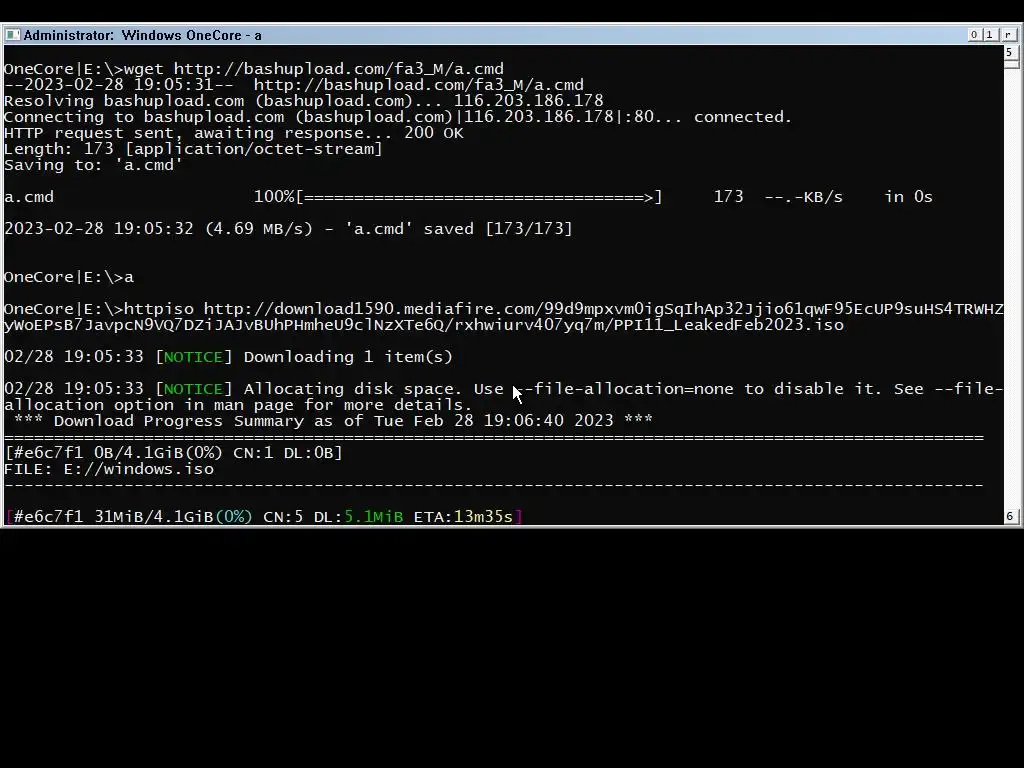The width and height of the screenshot is (1024, 768).
Task: Click the 'OneCore|E:\>a' prompt line
Action: pos(69,277)
